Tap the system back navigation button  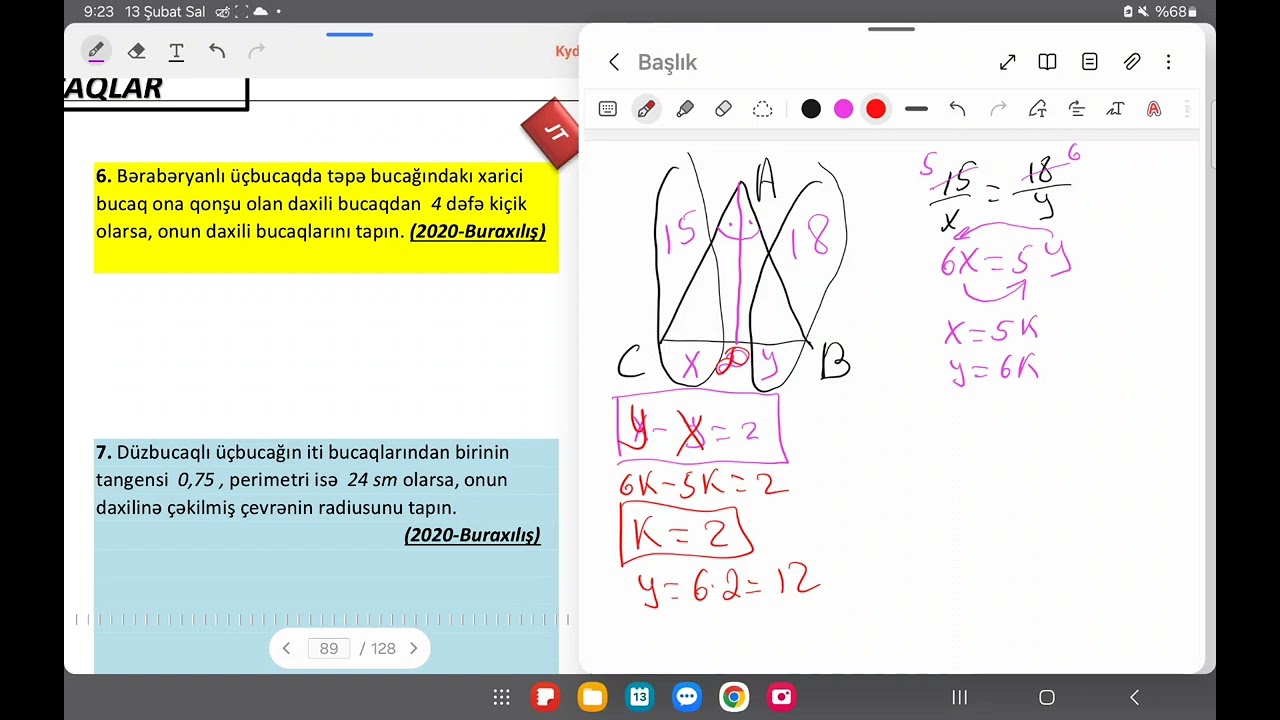[x=1134, y=697]
